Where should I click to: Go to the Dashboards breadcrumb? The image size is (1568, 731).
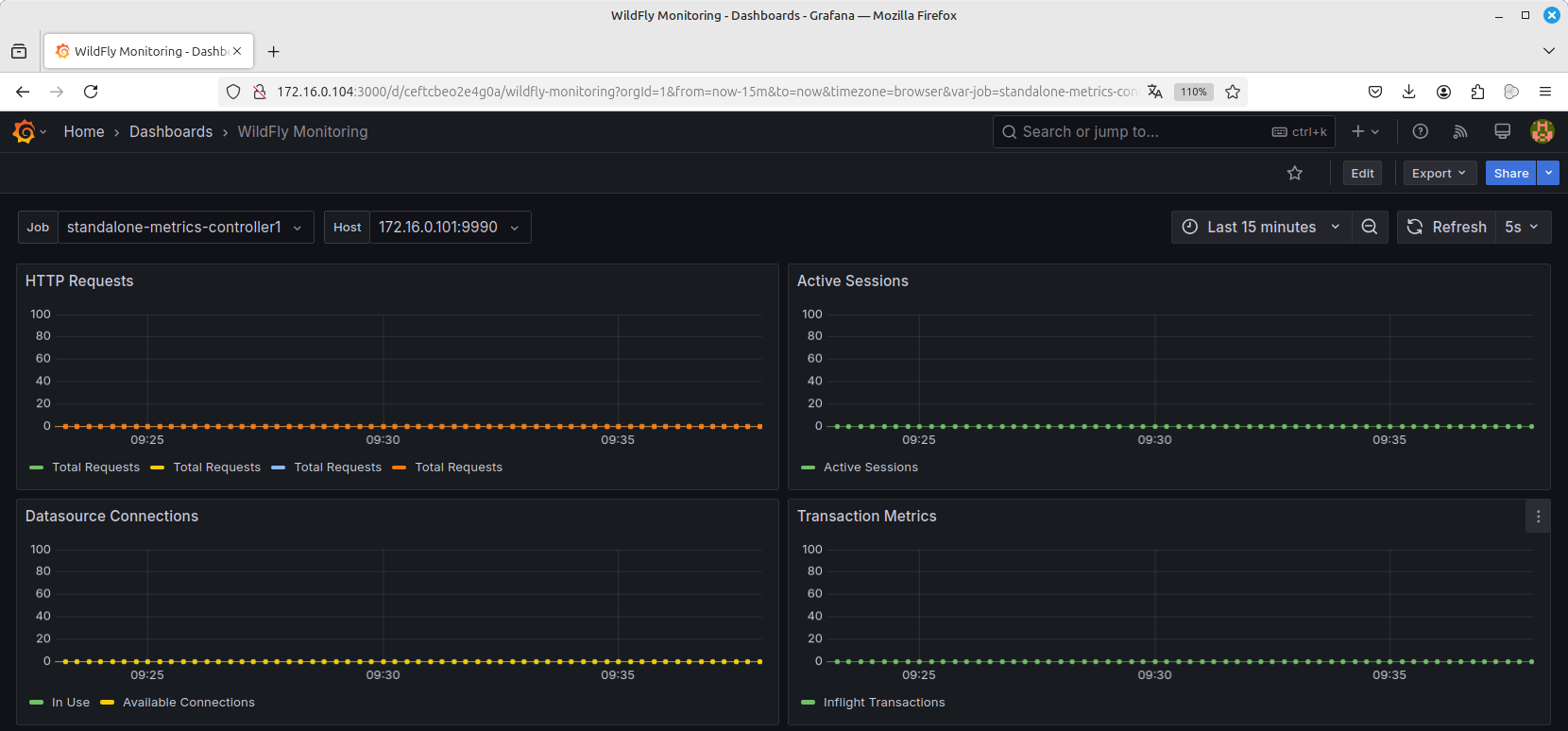coord(171,132)
